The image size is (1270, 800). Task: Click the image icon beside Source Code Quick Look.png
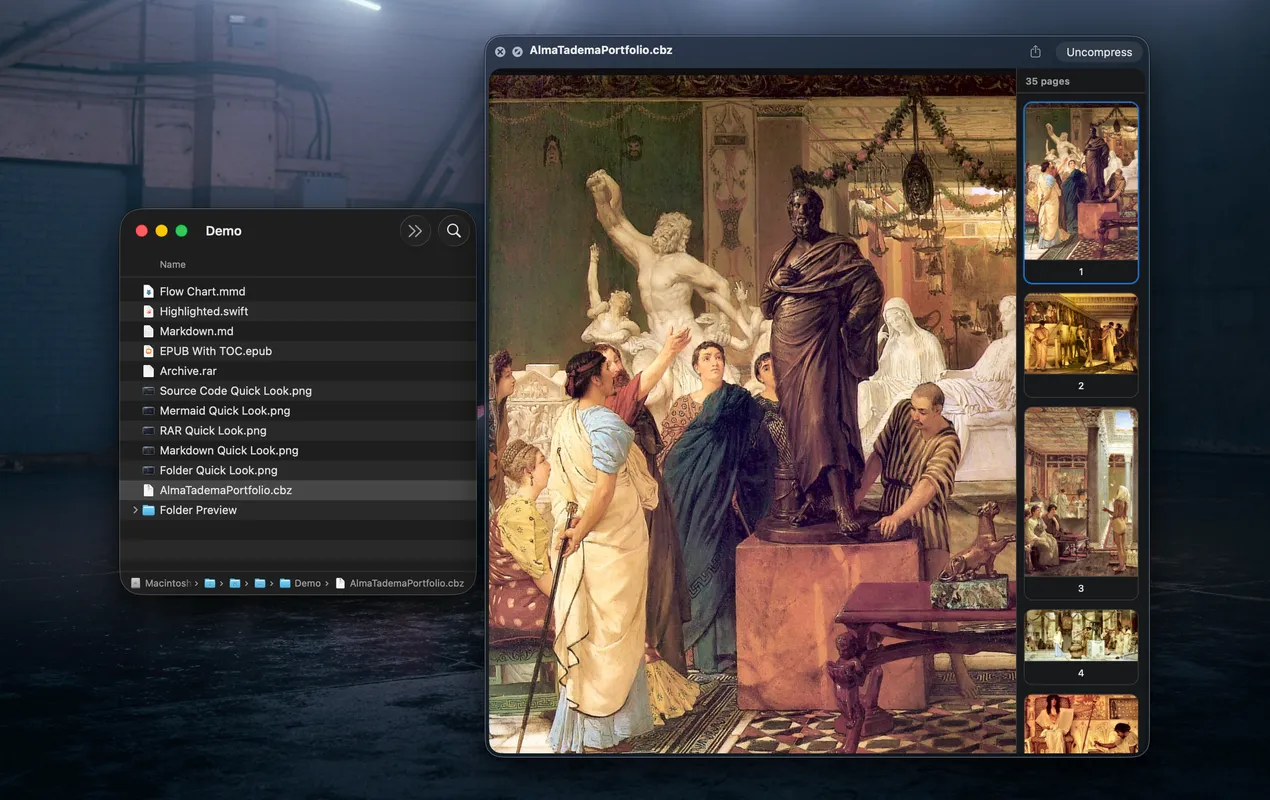(148, 390)
